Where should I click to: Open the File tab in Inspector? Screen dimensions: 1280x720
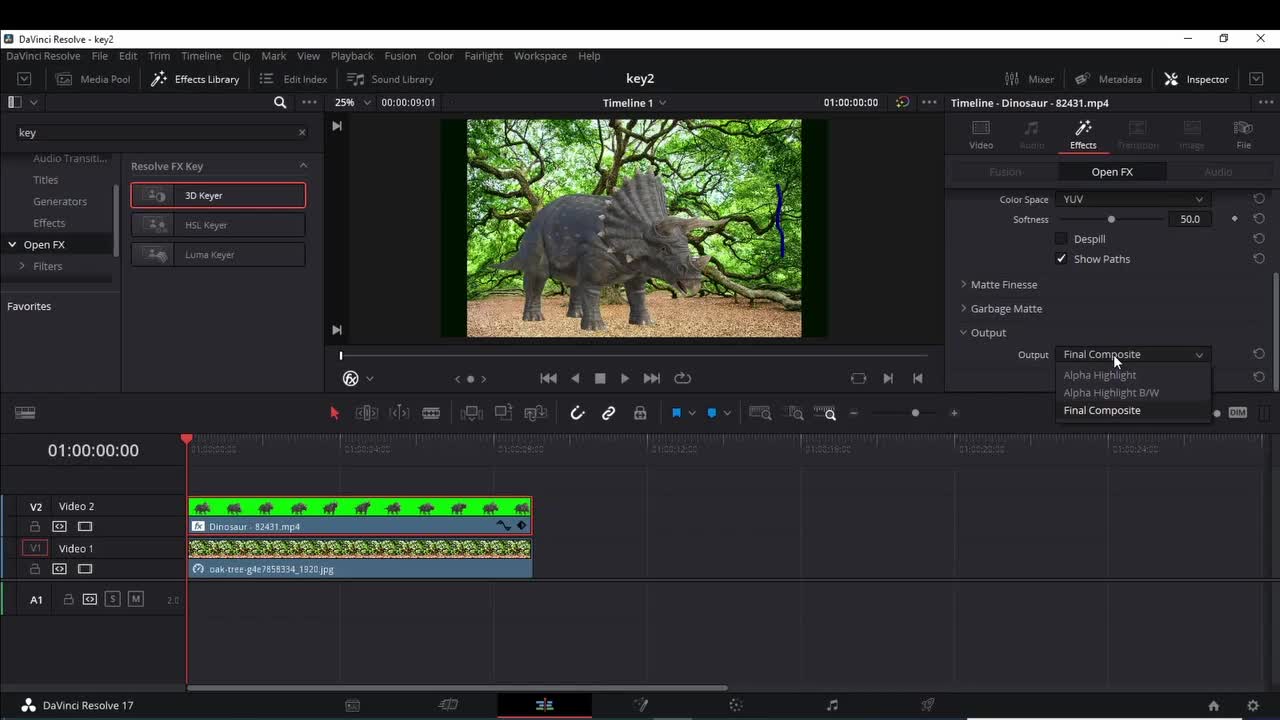[1243, 134]
